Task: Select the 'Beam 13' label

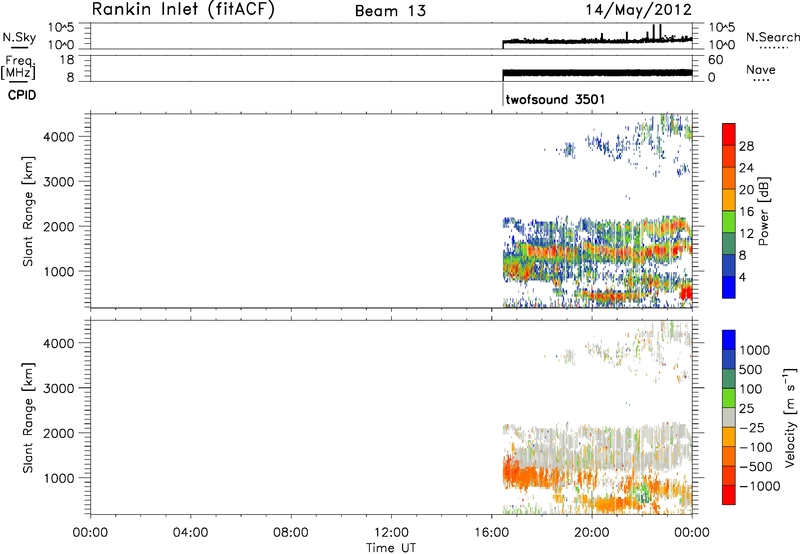Action: 390,11
